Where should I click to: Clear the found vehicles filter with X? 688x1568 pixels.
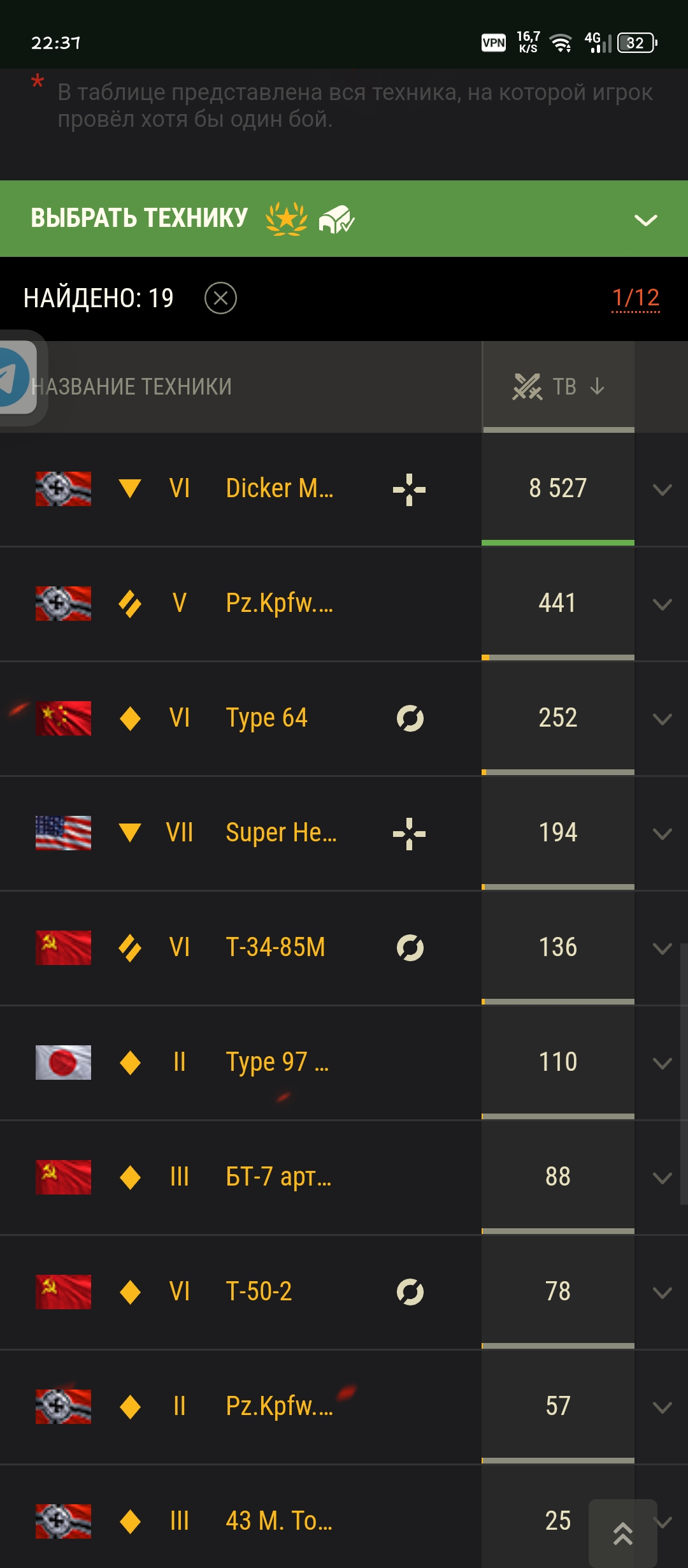pos(220,298)
